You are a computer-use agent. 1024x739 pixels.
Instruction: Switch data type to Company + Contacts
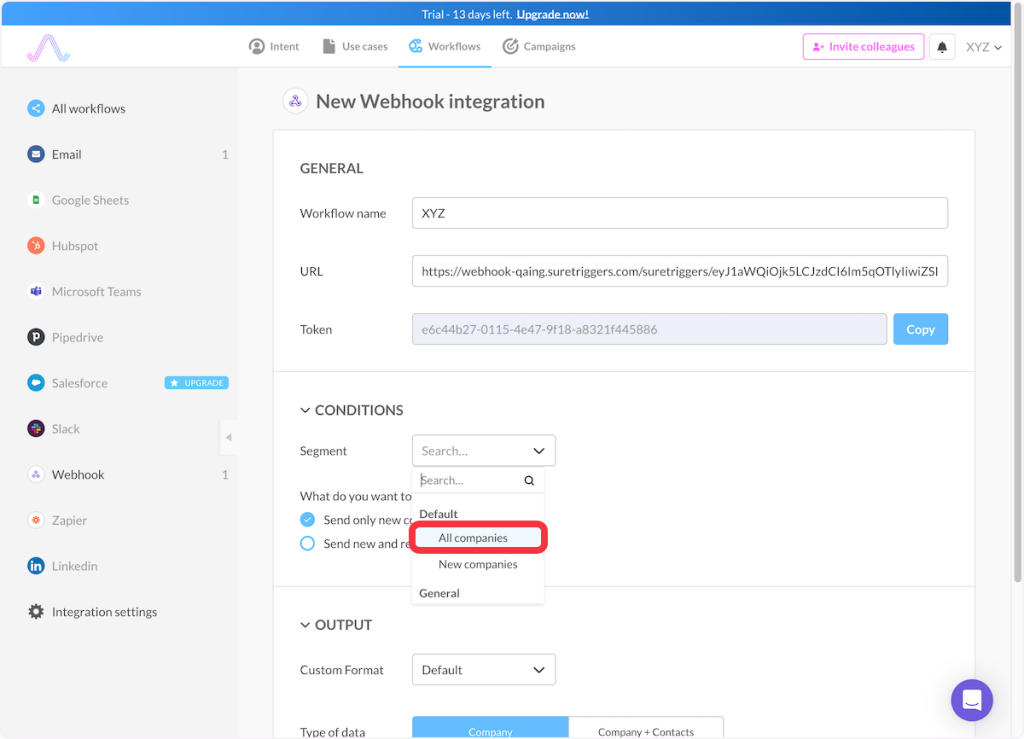point(645,731)
